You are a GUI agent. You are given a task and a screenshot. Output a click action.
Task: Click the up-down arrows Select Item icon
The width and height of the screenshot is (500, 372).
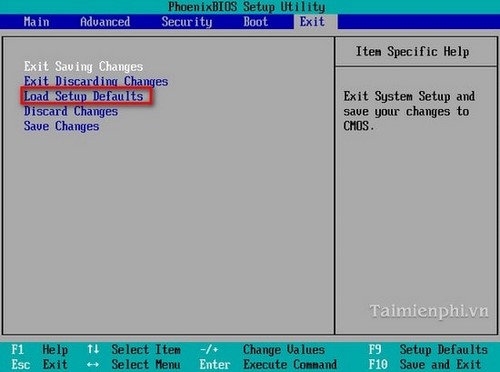pyautogui.click(x=93, y=349)
